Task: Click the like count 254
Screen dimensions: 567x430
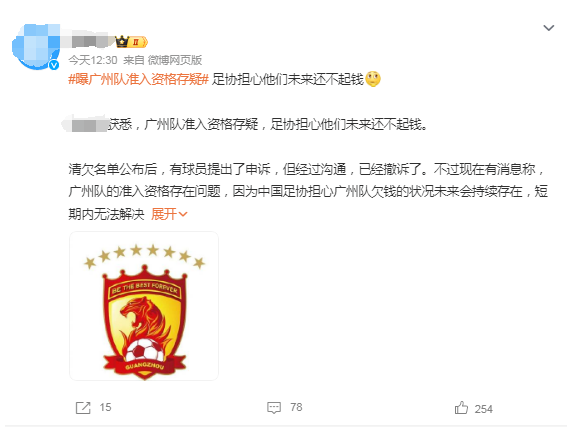Action: coord(483,409)
